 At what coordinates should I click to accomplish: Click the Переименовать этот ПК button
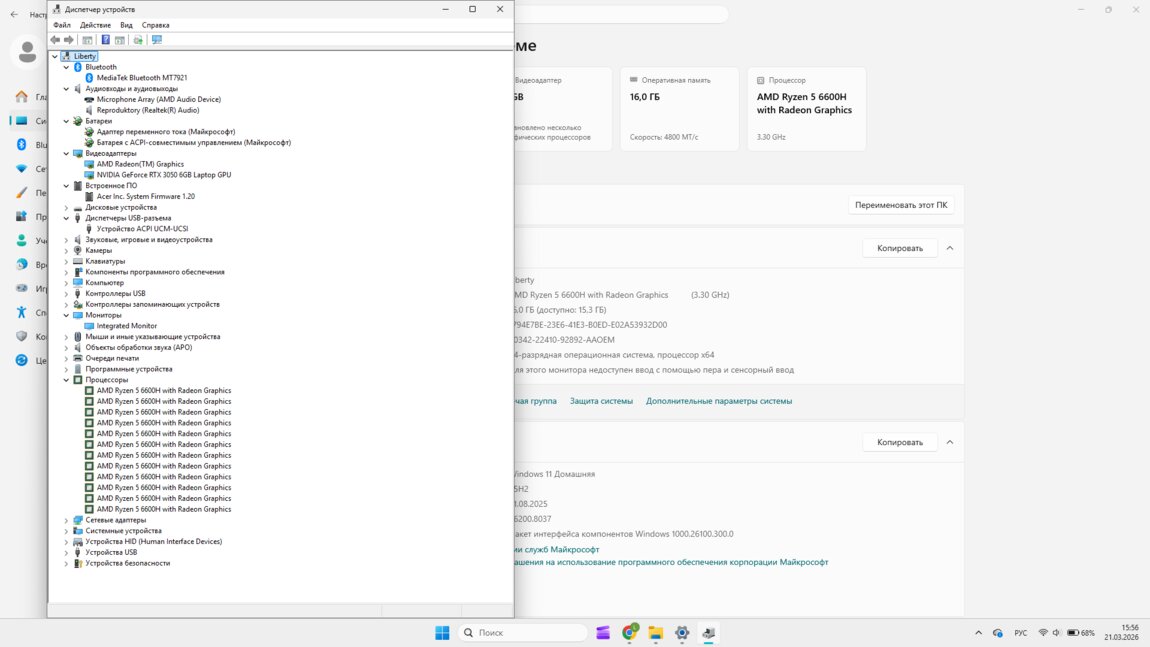point(901,205)
